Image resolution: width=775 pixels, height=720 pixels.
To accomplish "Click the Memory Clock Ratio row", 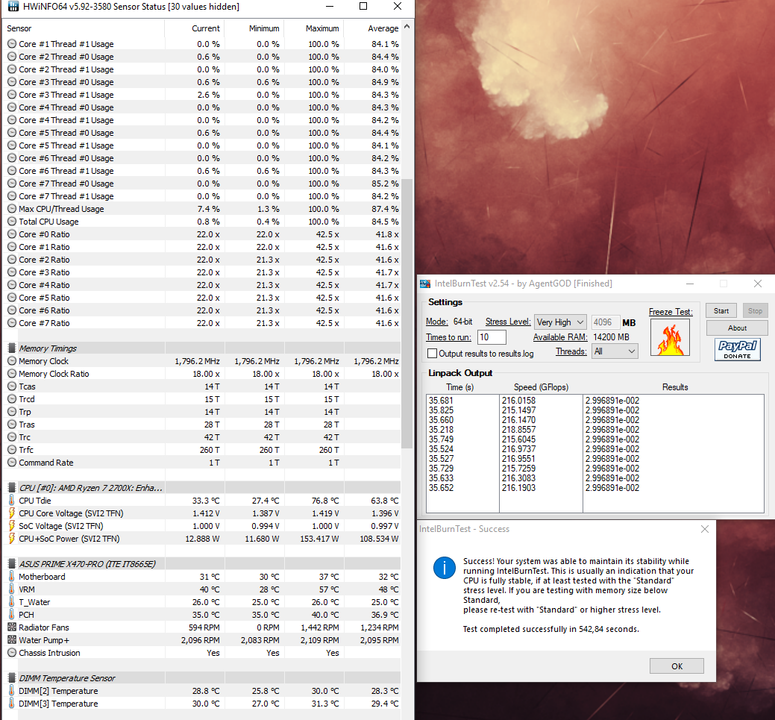I will pyautogui.click(x=202, y=374).
